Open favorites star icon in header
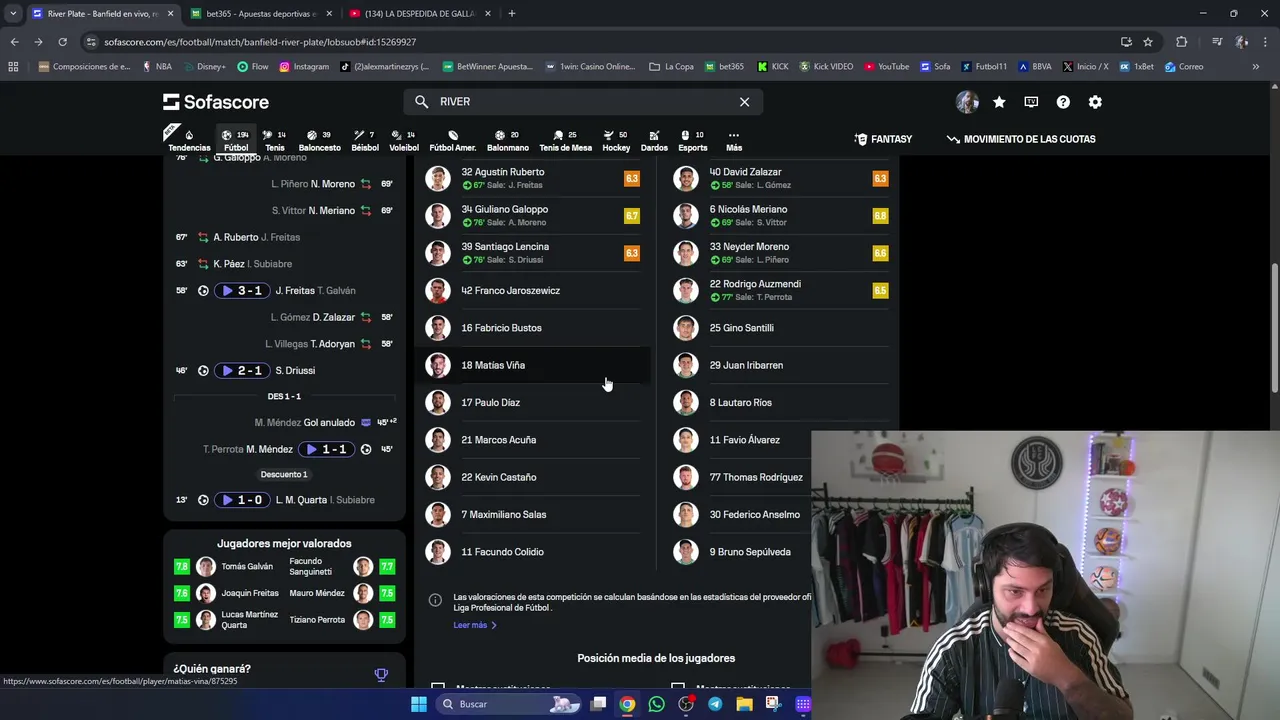 coord(999,102)
